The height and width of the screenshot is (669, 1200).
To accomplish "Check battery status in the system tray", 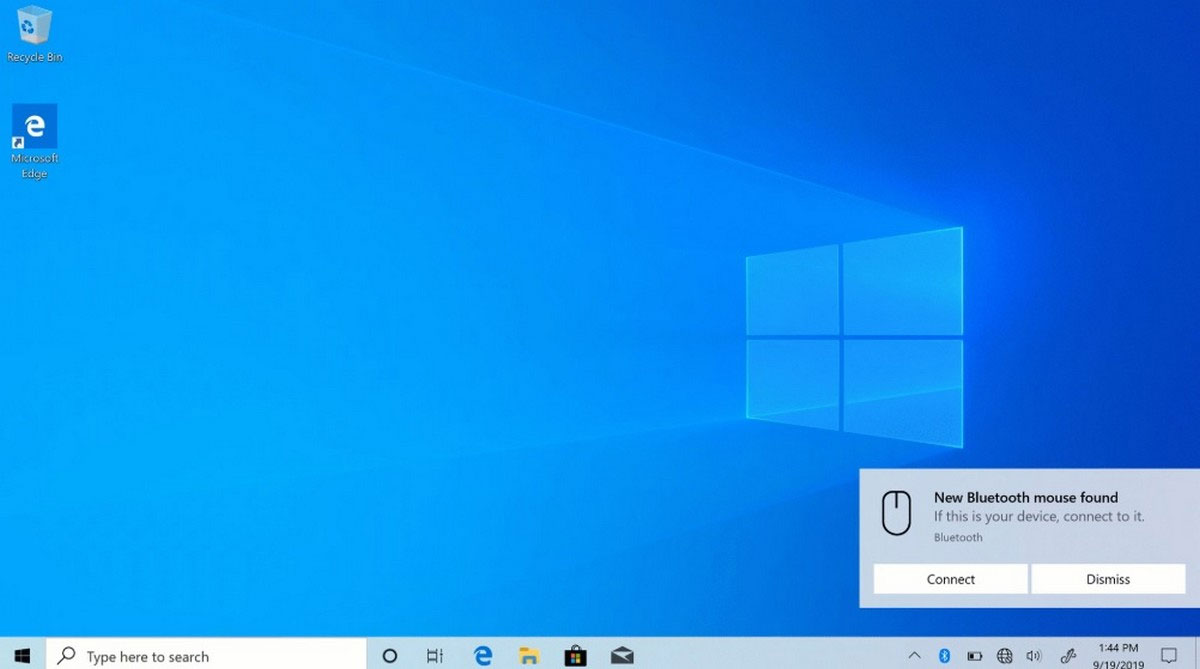I will [973, 656].
